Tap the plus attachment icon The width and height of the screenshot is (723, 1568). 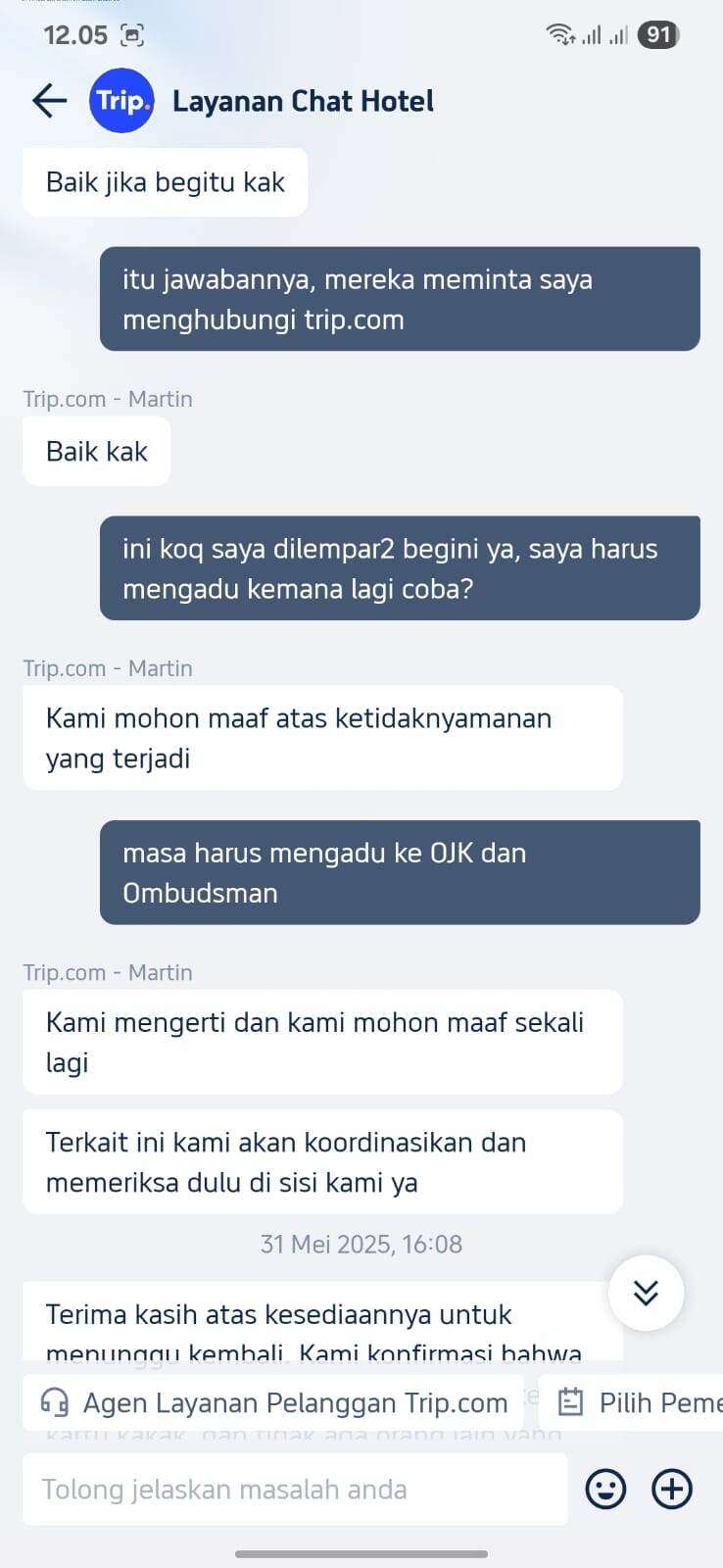coord(672,1489)
